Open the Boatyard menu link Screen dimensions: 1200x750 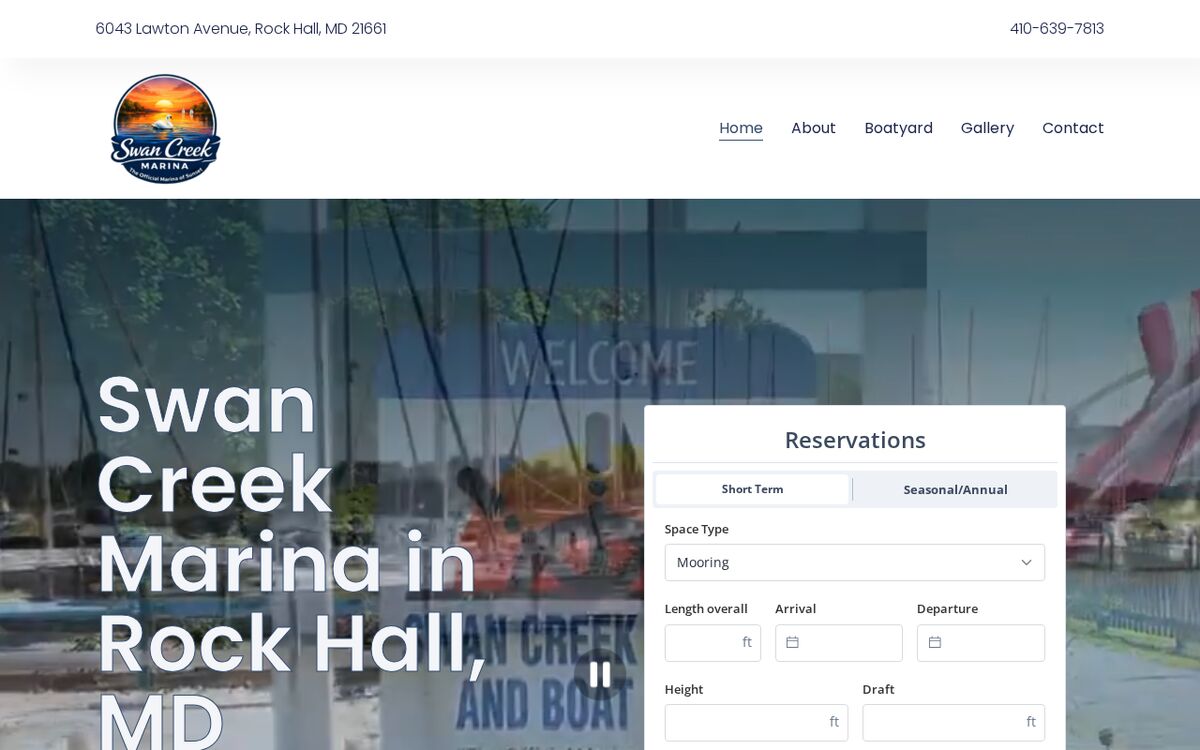(898, 128)
